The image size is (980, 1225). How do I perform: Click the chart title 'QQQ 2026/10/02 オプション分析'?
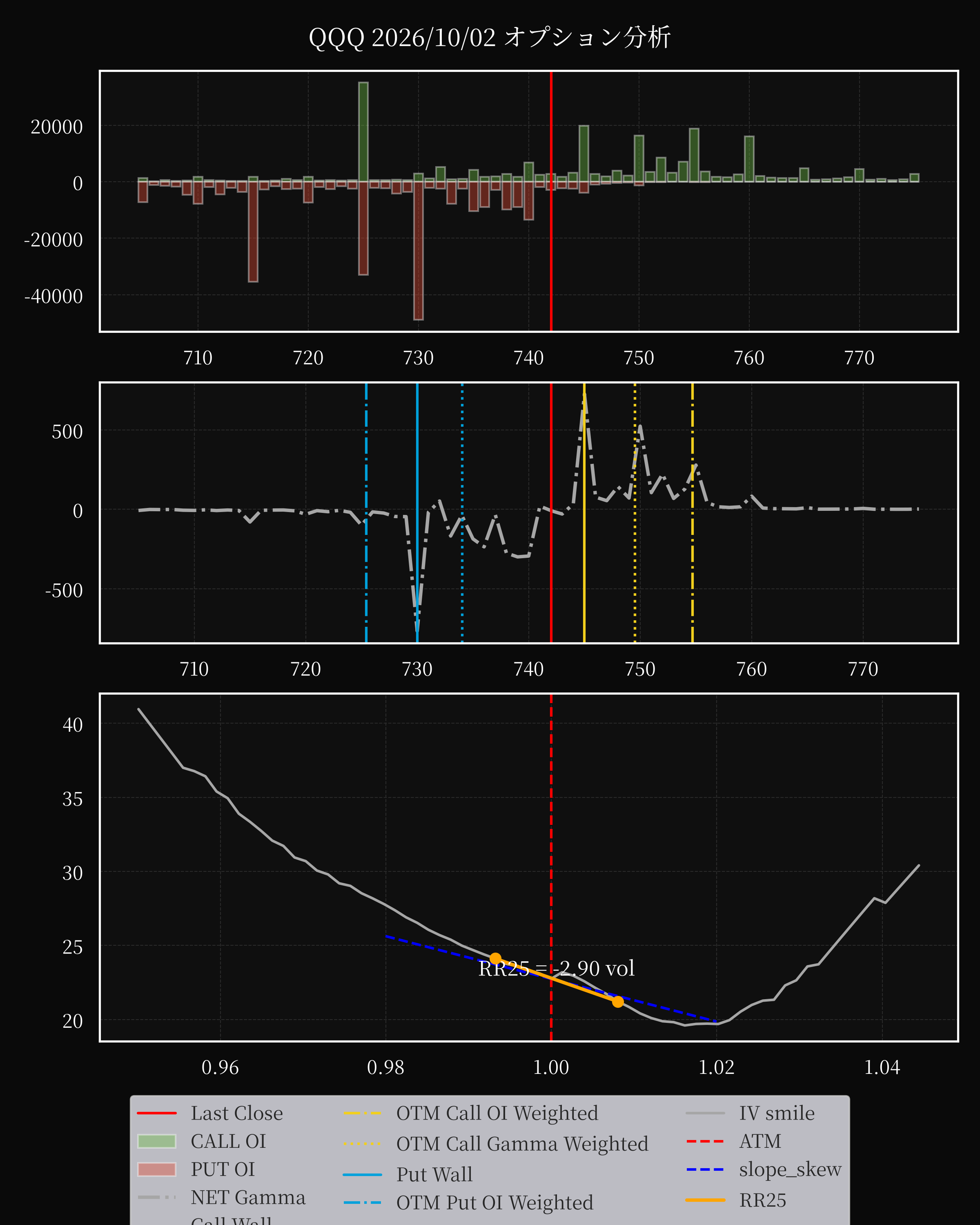[x=490, y=38]
